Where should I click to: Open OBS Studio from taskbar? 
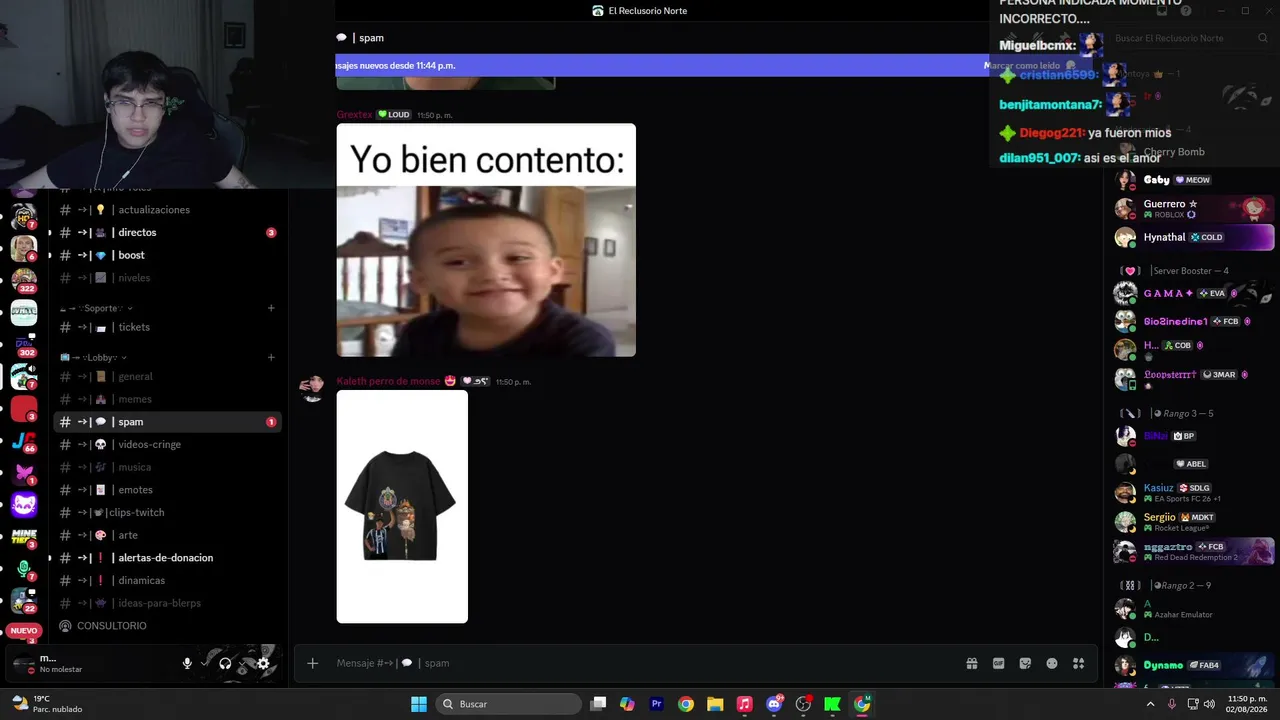coord(803,704)
